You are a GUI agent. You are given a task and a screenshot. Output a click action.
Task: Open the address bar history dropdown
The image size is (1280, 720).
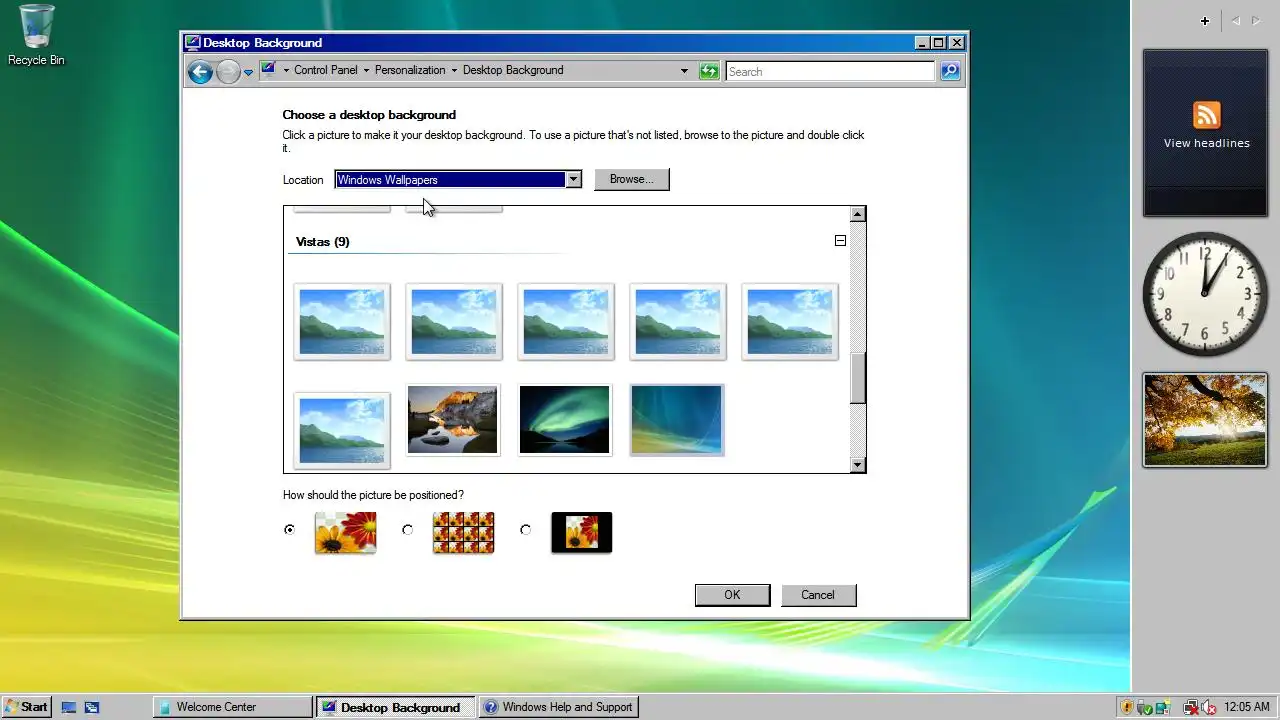coord(684,71)
